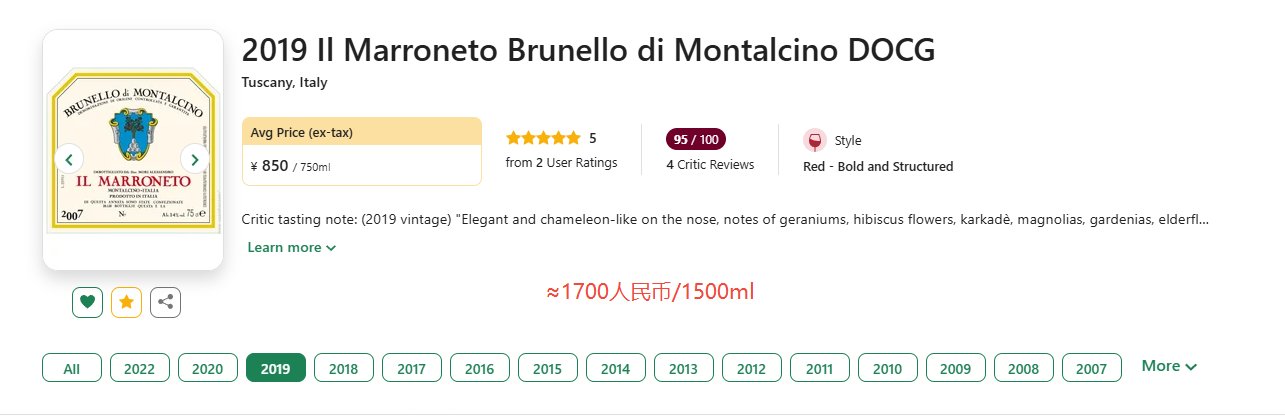Click the heart favorite icon
Image resolution: width=1285 pixels, height=419 pixels.
(x=88, y=301)
